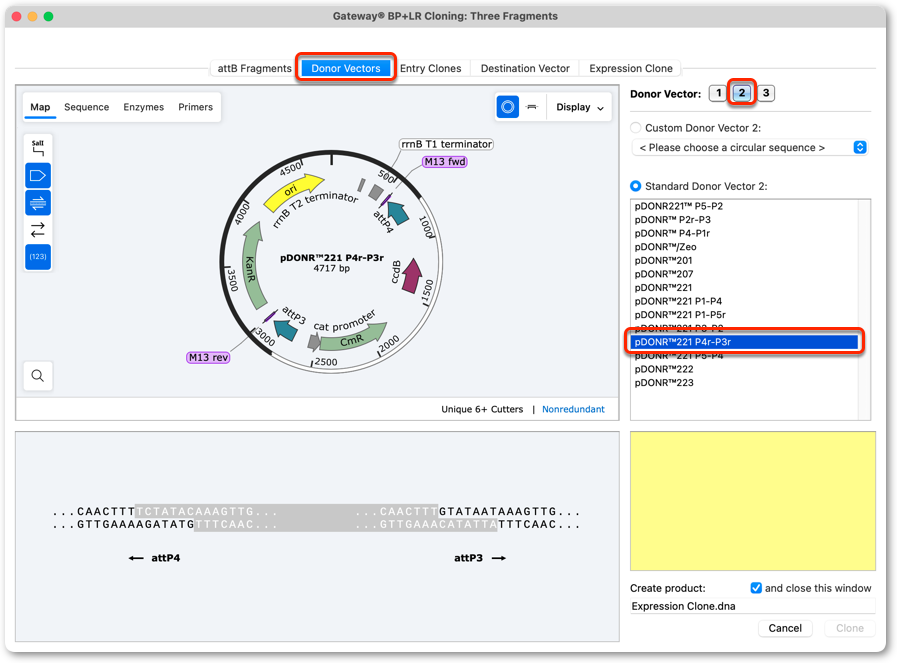Open the Donor Vectors tab
Screen dimensions: 897x663
346,68
